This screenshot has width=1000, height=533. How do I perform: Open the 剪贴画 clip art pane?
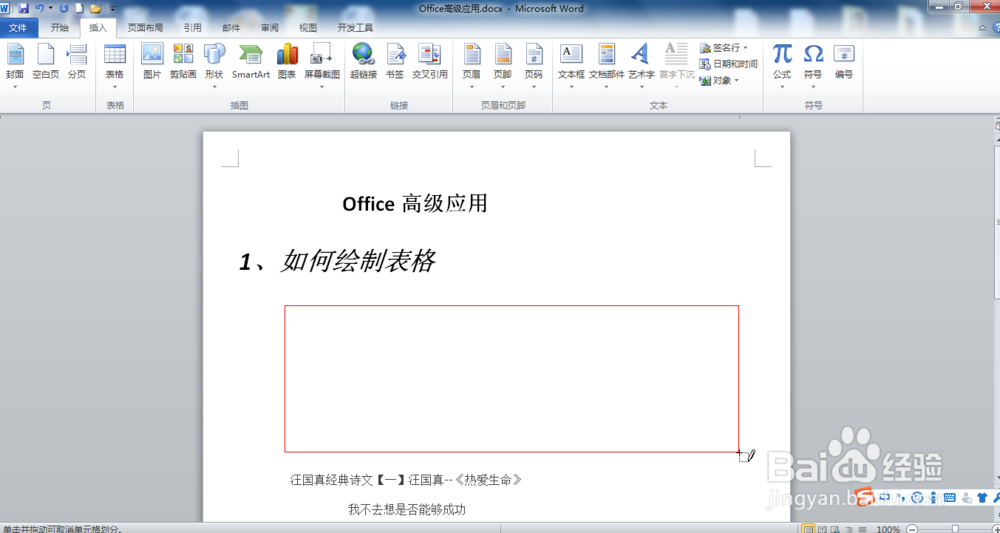pos(183,62)
